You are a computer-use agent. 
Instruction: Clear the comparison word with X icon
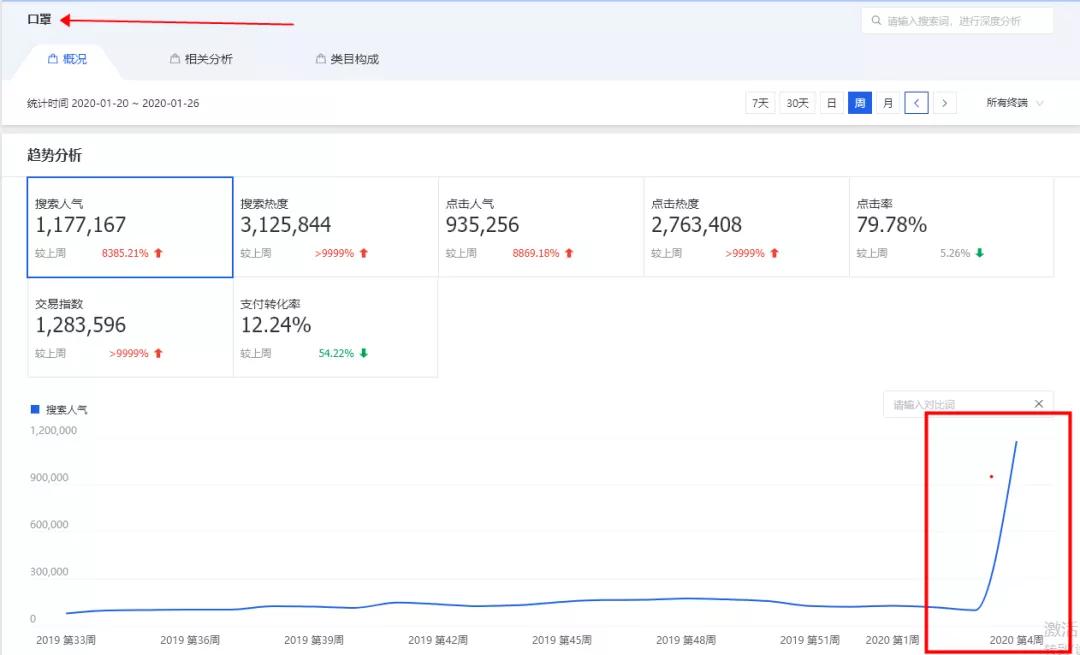point(1038,404)
